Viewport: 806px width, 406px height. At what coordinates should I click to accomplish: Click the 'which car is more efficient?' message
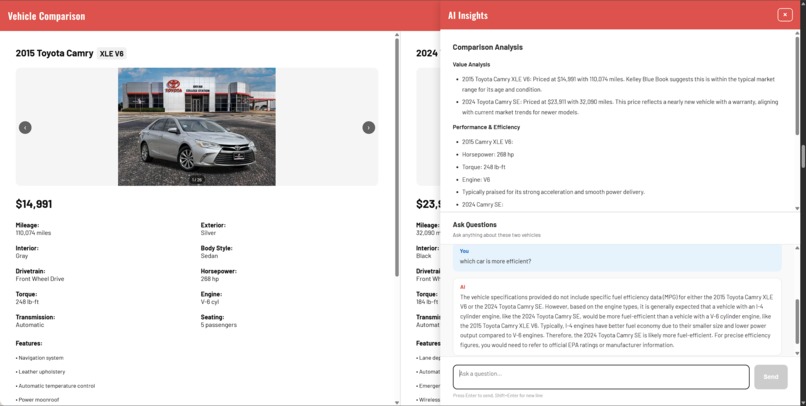[495, 261]
